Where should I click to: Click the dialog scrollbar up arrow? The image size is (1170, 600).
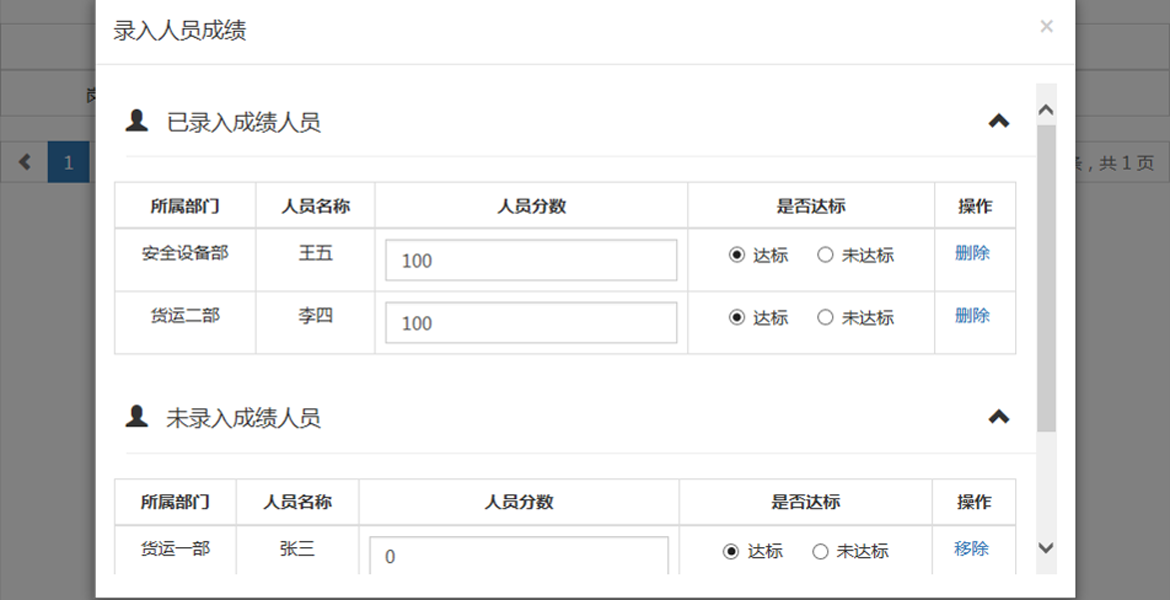(x=1046, y=110)
